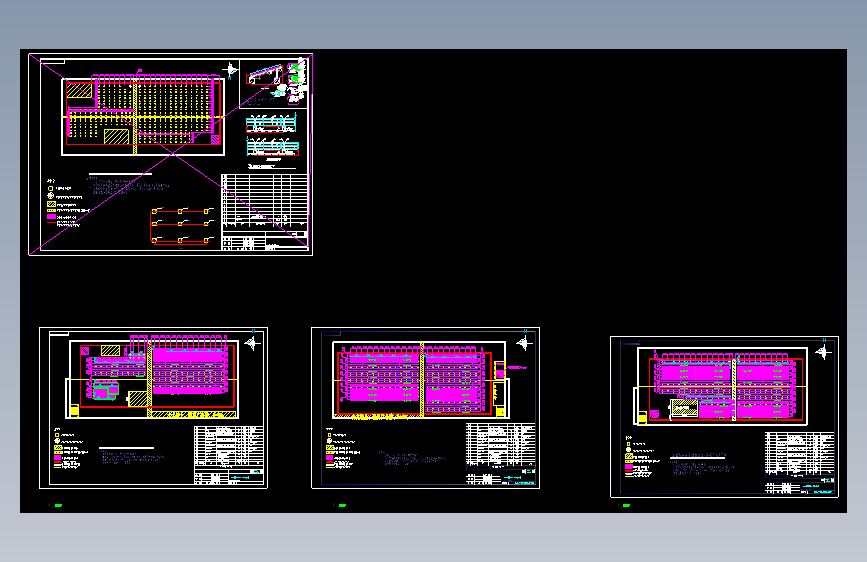The width and height of the screenshot is (867, 562).
Task: Click the small green marker below the bottom-middle sheet
Action: [x=341, y=505]
